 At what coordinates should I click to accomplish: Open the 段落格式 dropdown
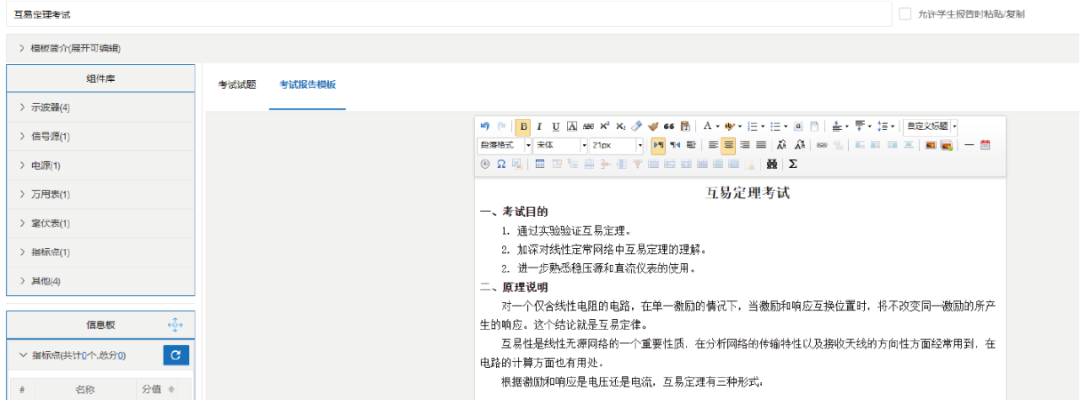(x=506, y=145)
